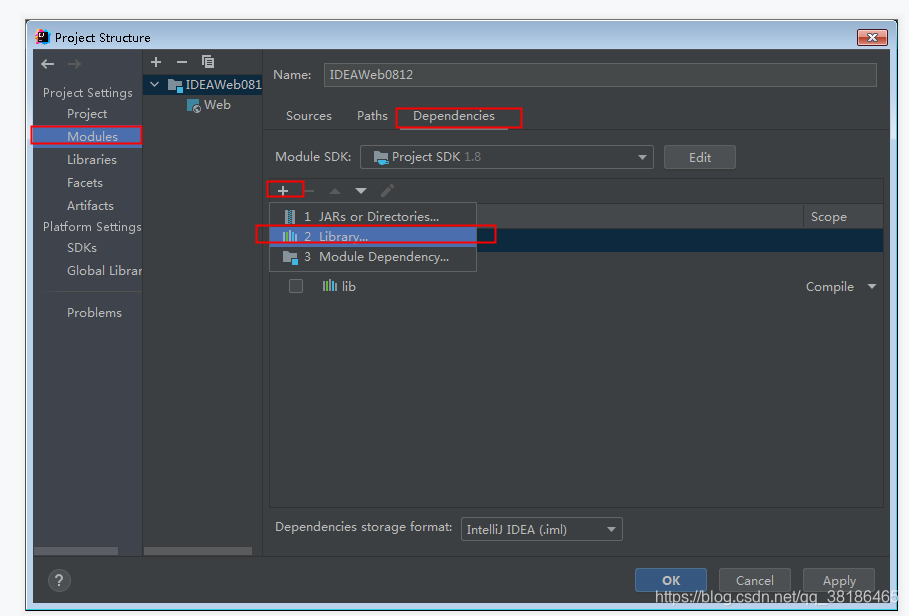Open help with the question mark icon
The image size is (909, 616).
[x=59, y=580]
